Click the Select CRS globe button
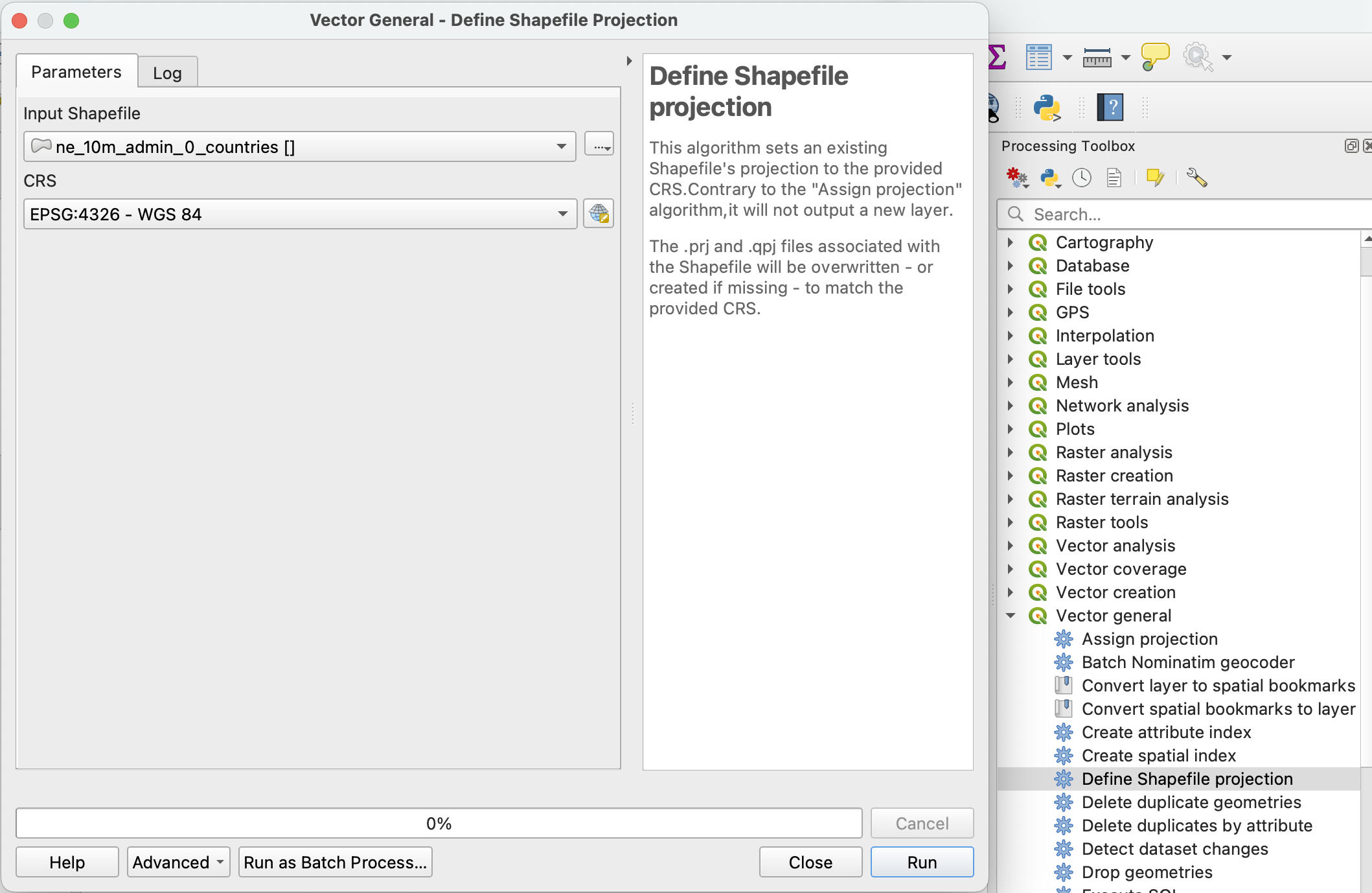Image resolution: width=1372 pixels, height=893 pixels. (599, 214)
